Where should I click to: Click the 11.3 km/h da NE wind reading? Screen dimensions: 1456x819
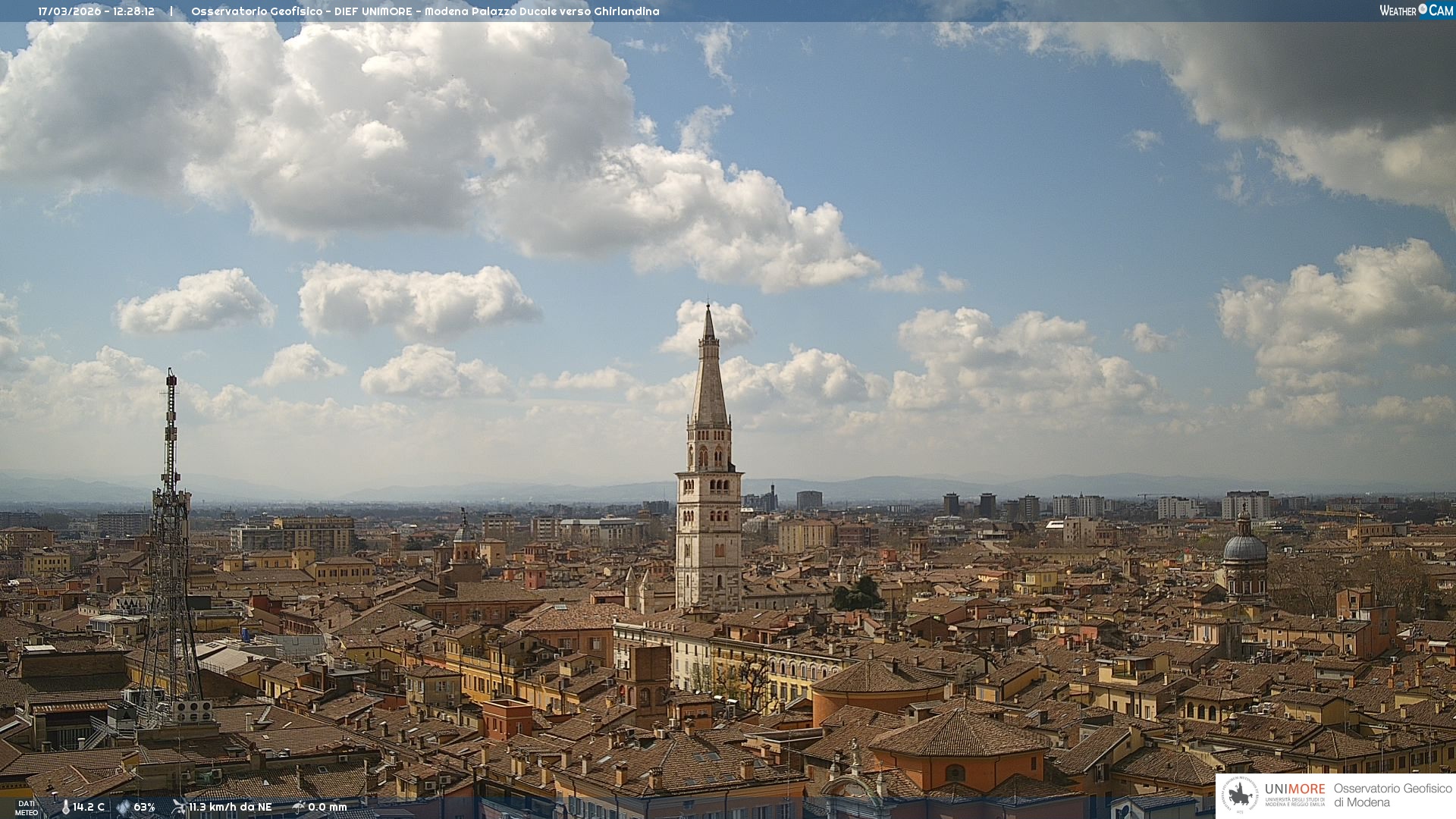coord(230,807)
